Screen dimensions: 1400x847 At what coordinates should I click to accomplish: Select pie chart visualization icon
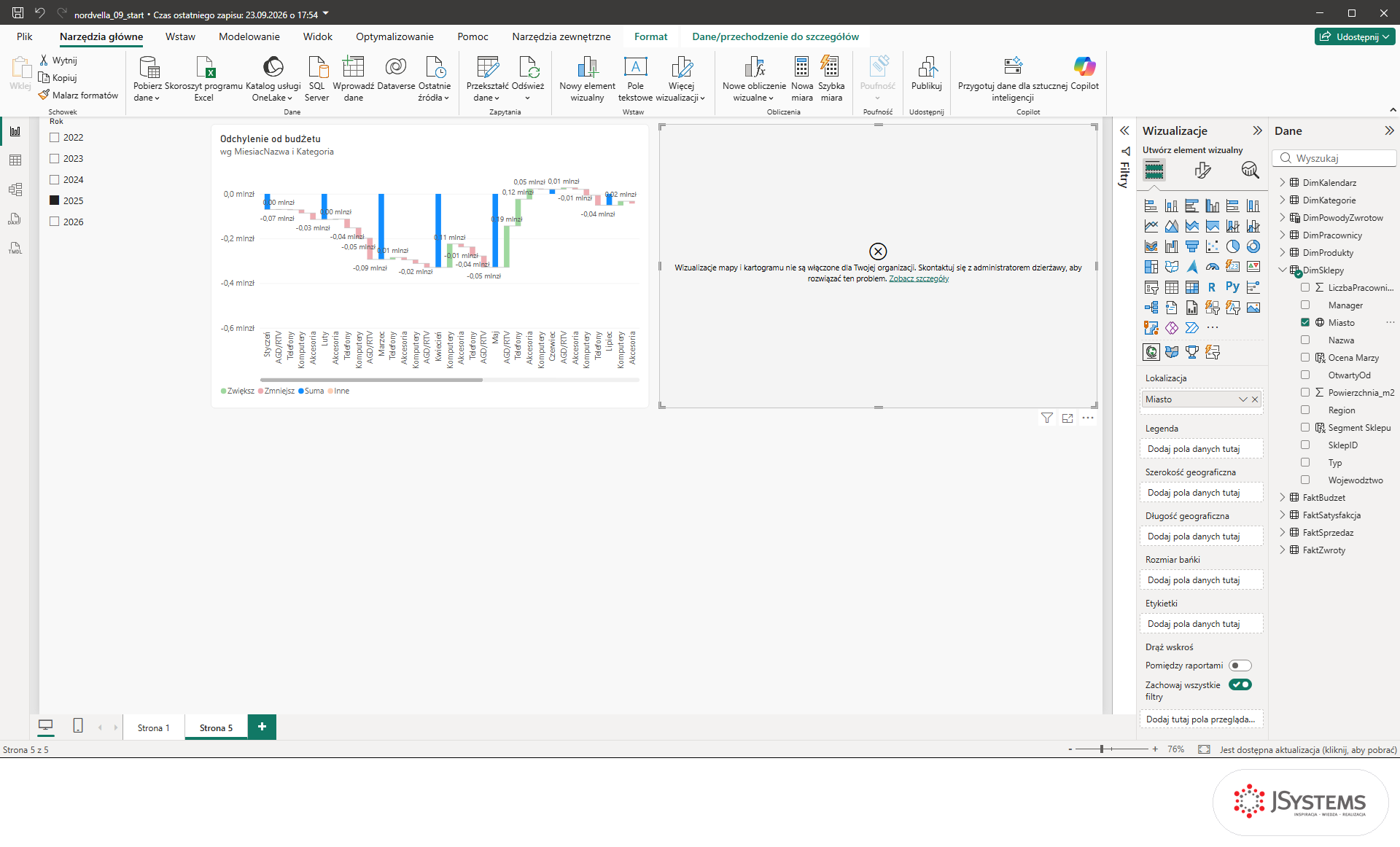tap(1232, 246)
